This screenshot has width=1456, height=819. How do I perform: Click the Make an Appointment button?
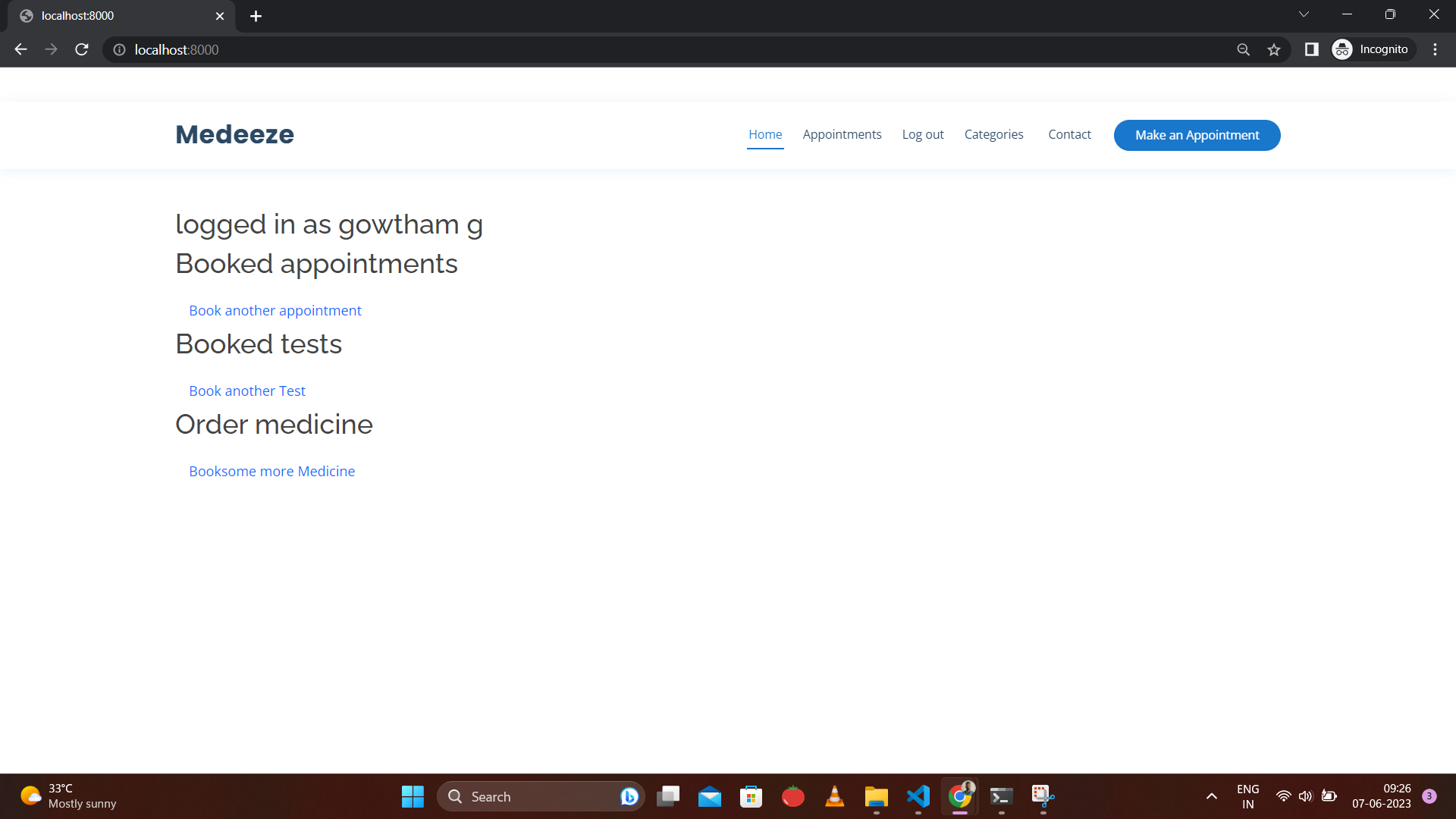1197,135
